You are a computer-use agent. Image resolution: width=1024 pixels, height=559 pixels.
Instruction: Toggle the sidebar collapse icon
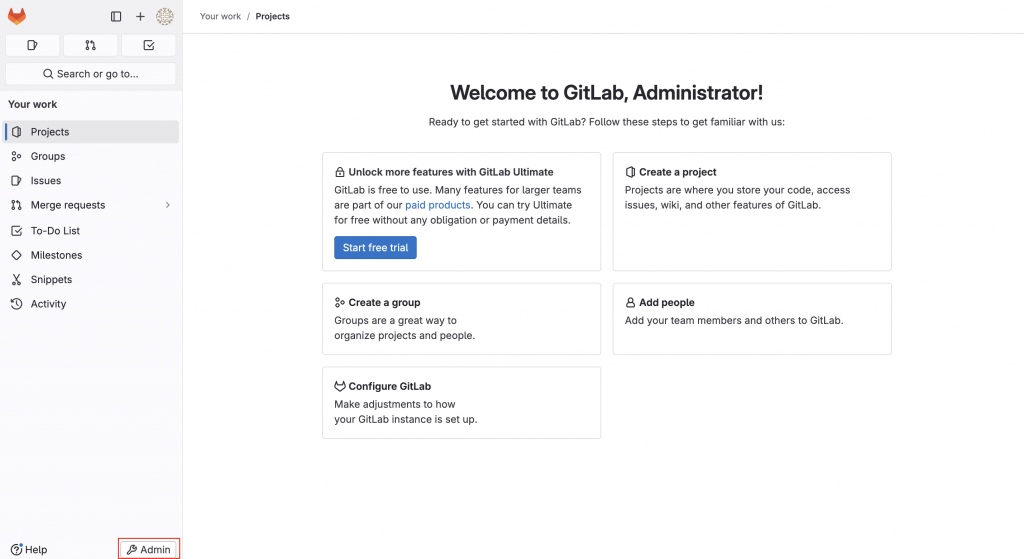(116, 16)
